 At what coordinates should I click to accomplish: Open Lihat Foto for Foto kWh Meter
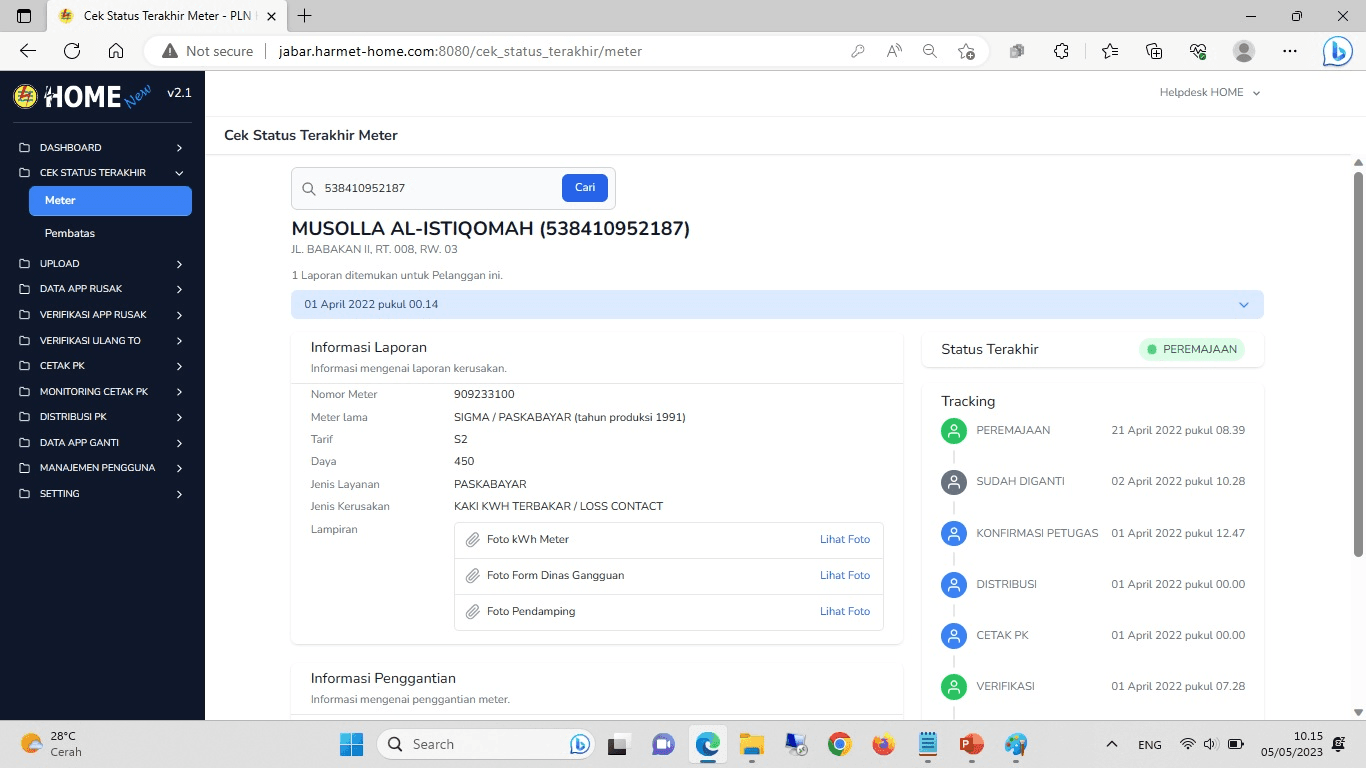(x=845, y=540)
